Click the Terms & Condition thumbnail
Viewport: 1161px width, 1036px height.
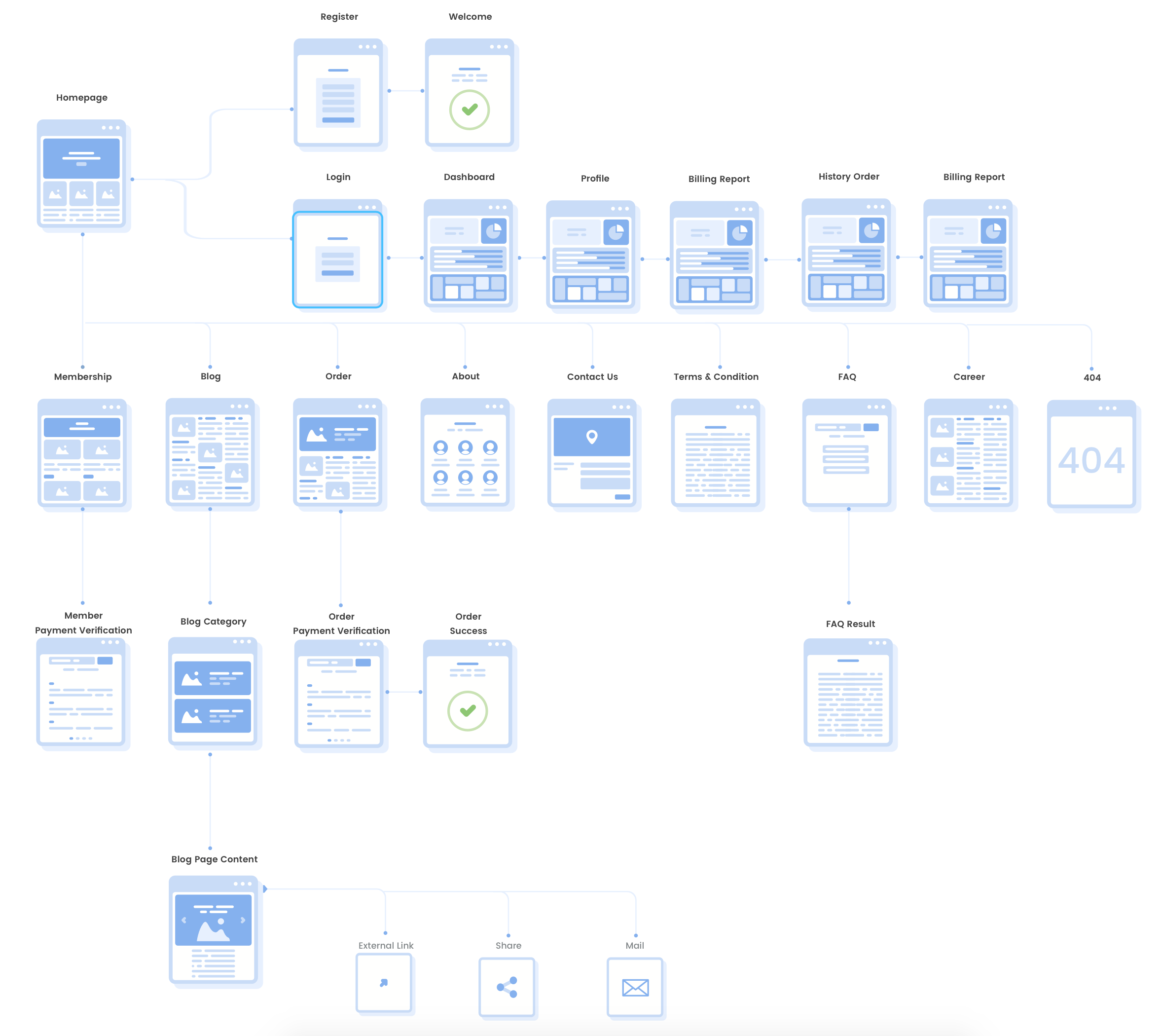(715, 453)
